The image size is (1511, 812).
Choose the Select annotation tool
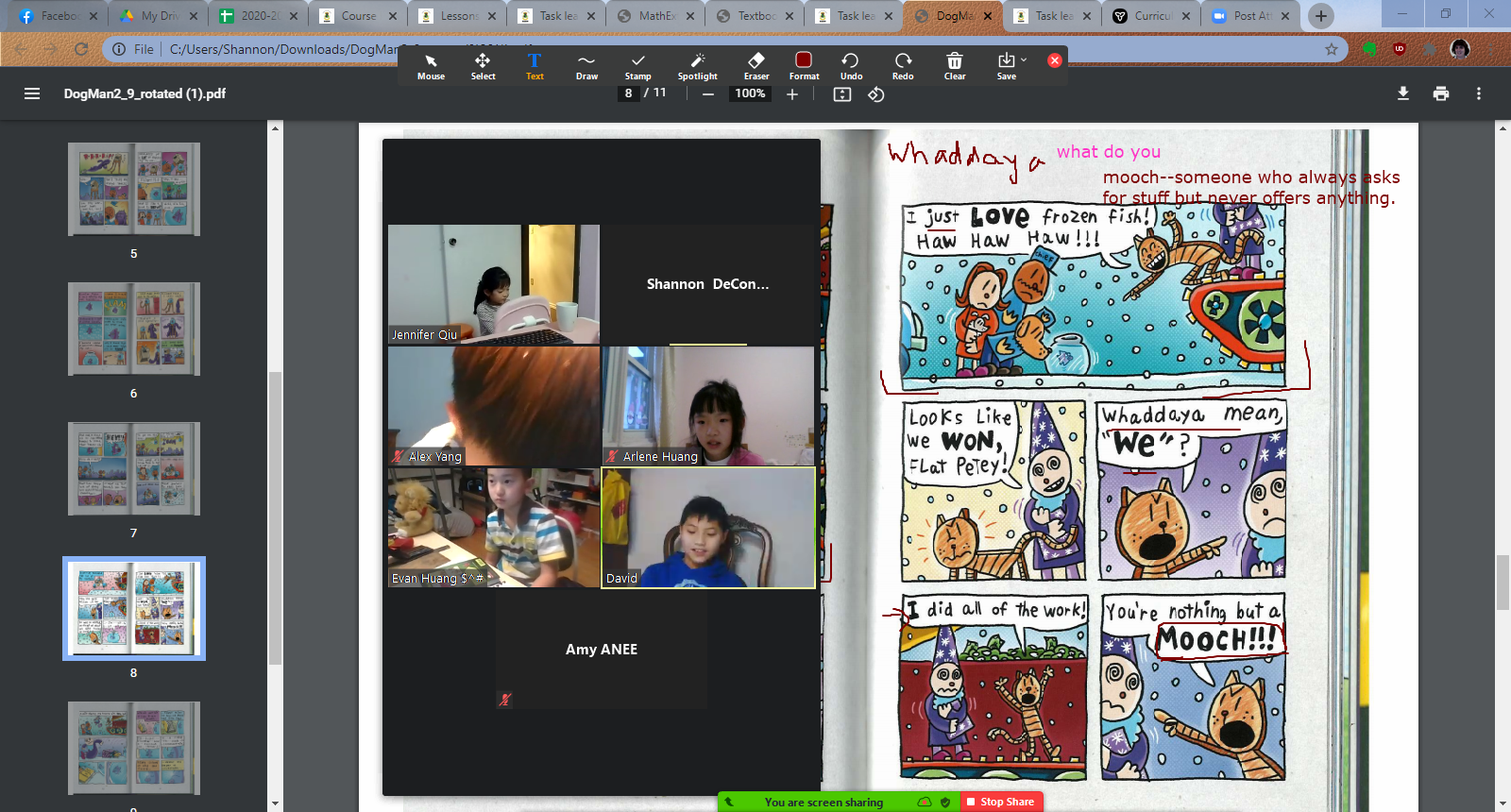point(483,66)
